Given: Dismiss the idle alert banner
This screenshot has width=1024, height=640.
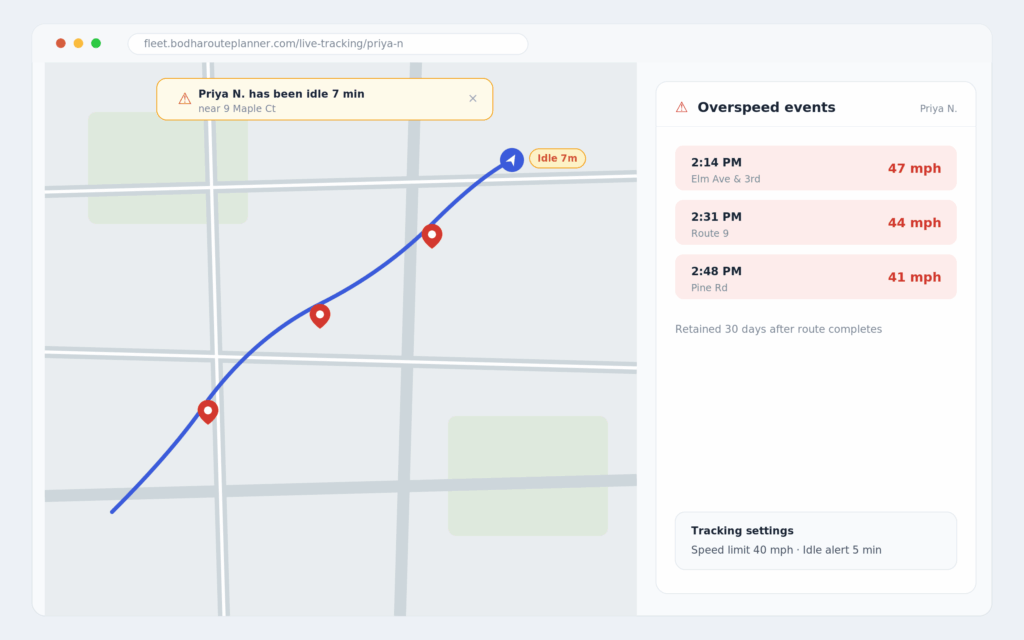Looking at the screenshot, I should coord(473,99).
